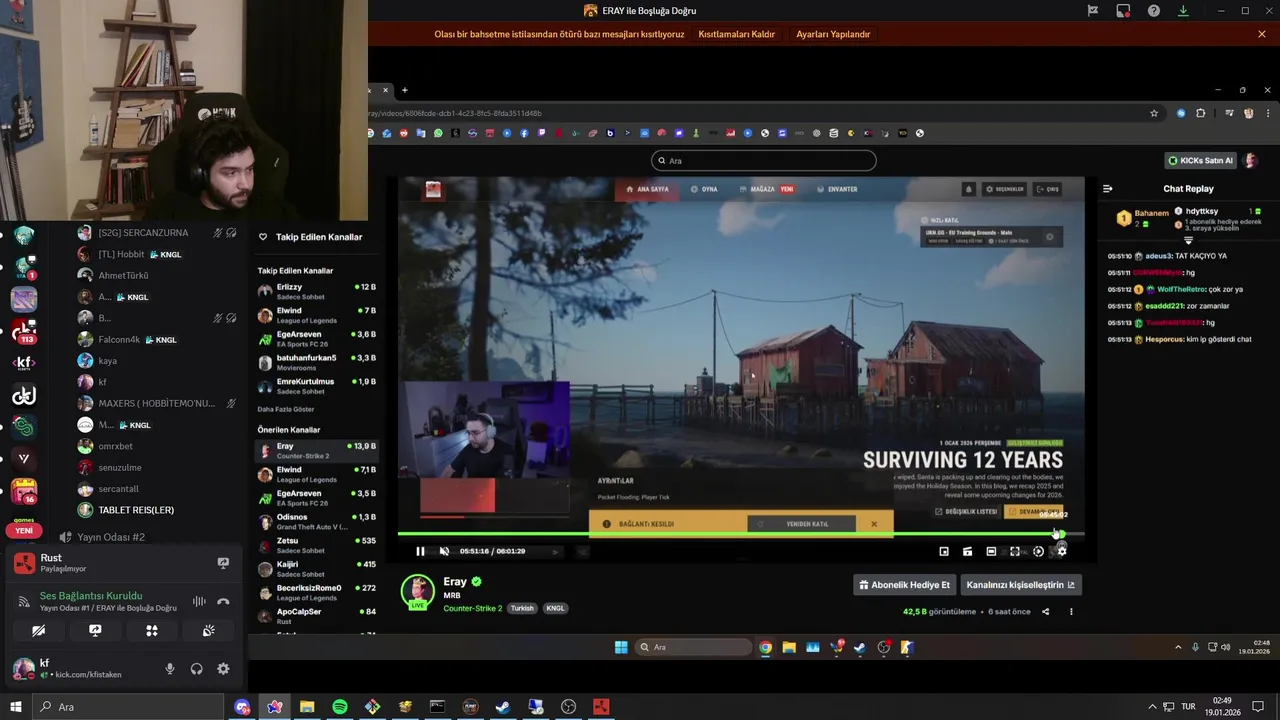1280x720 pixels.
Task: Open the video's three-dot options menu
Action: click(x=1071, y=612)
